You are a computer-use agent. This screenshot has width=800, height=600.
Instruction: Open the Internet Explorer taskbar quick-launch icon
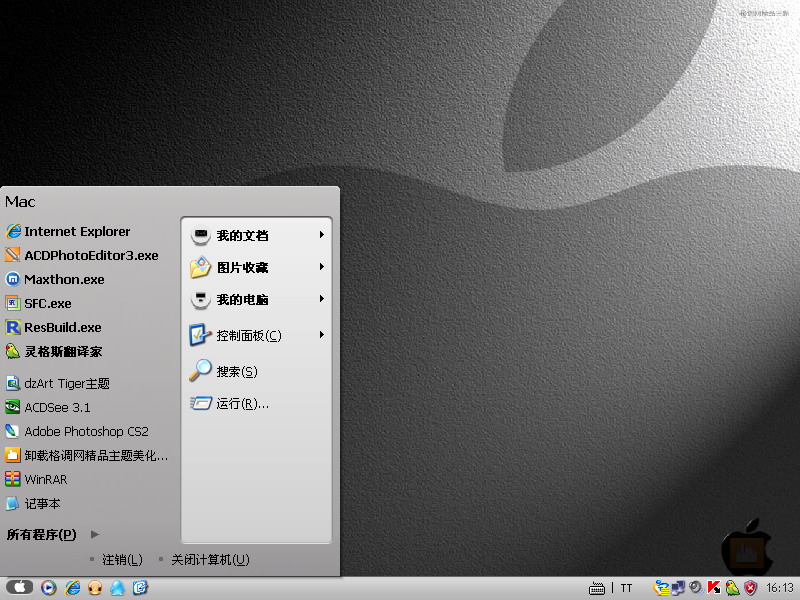pos(72,588)
